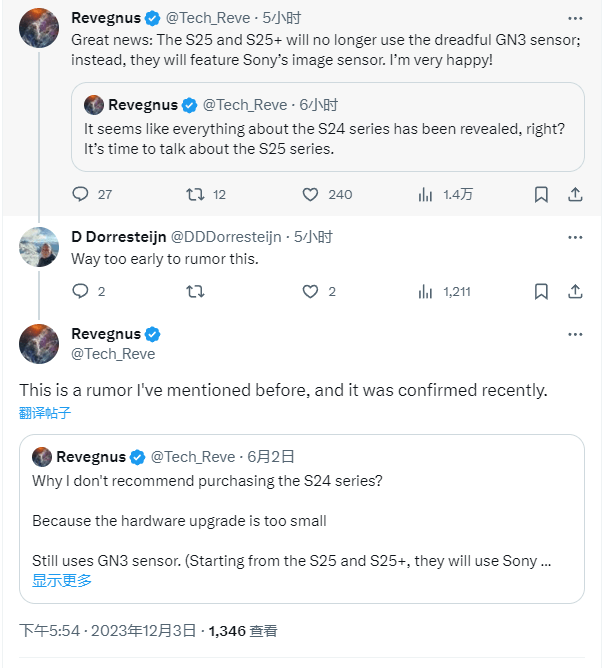Screen dimensions: 602x668
Task: Retweet D Dorresteijn's comment
Action: [x=196, y=292]
